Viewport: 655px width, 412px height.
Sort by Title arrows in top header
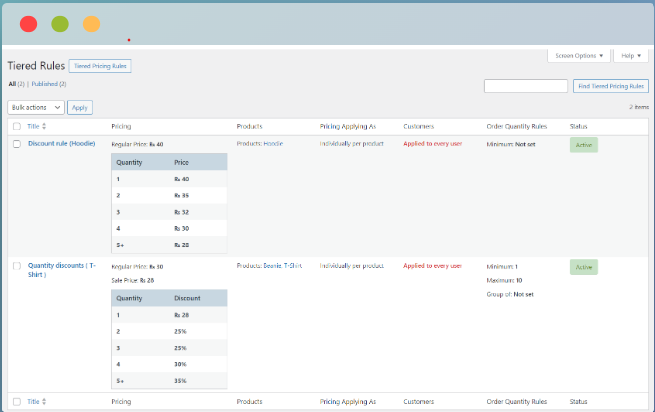44,126
